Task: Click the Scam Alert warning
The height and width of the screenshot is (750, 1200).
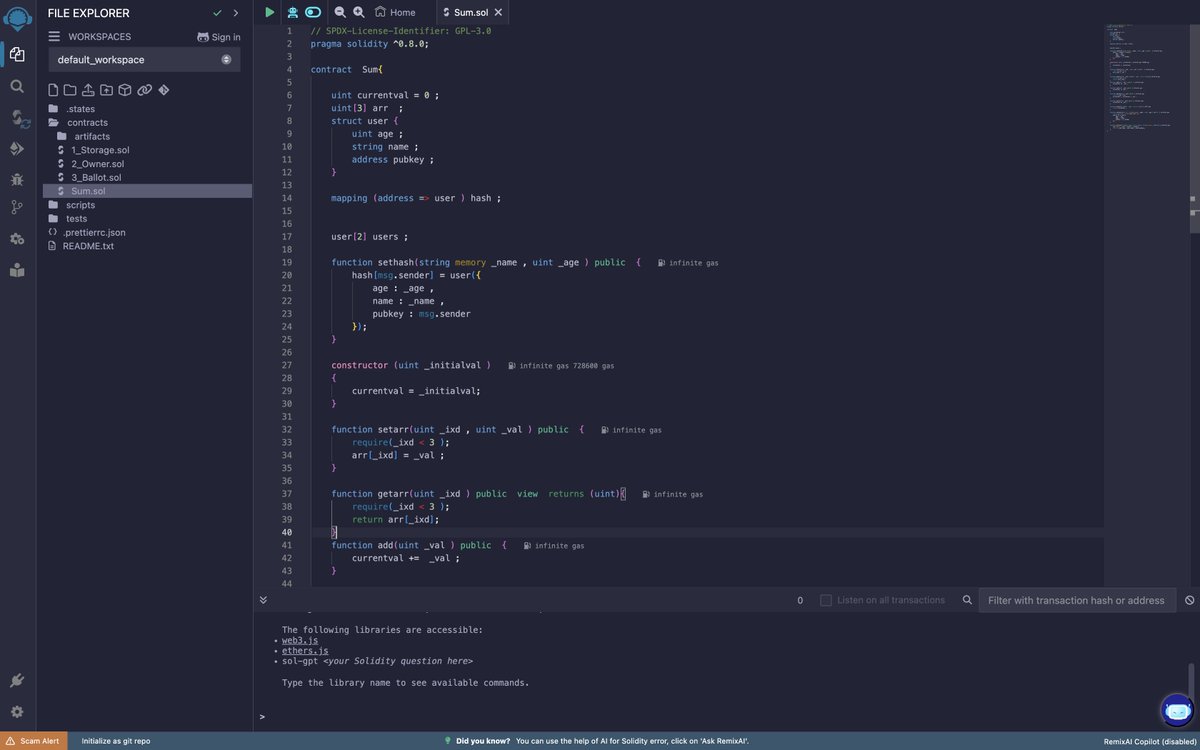Action: coord(33,741)
